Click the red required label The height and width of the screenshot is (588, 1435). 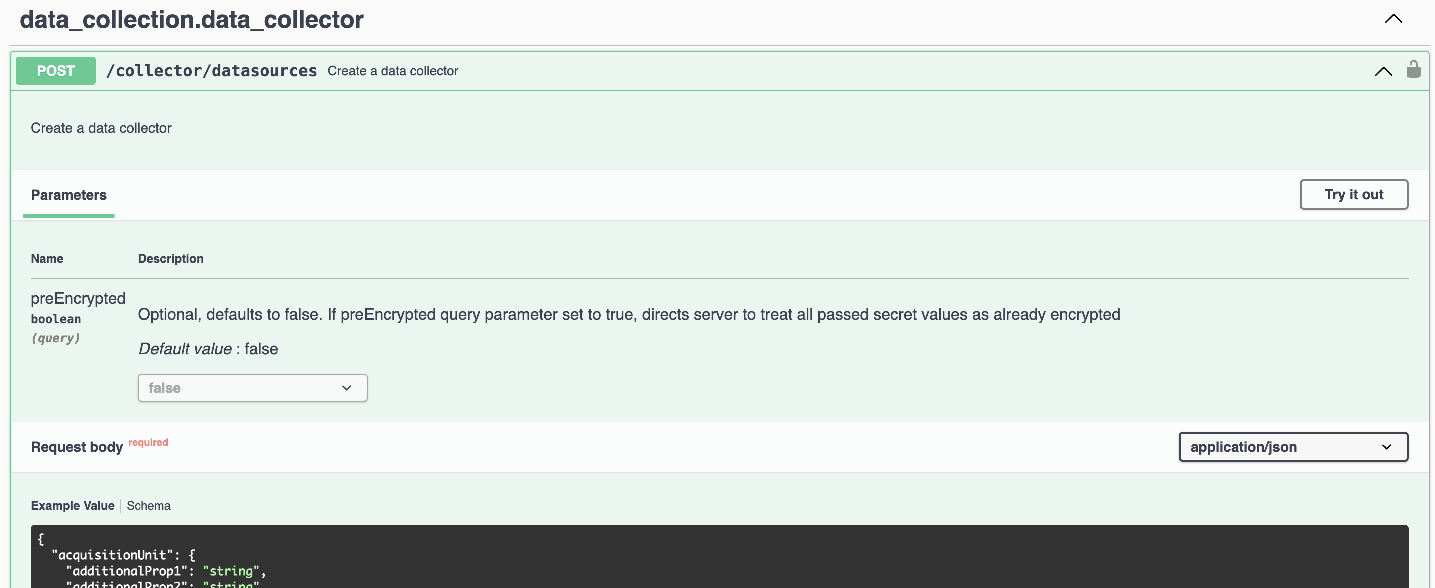click(x=148, y=442)
